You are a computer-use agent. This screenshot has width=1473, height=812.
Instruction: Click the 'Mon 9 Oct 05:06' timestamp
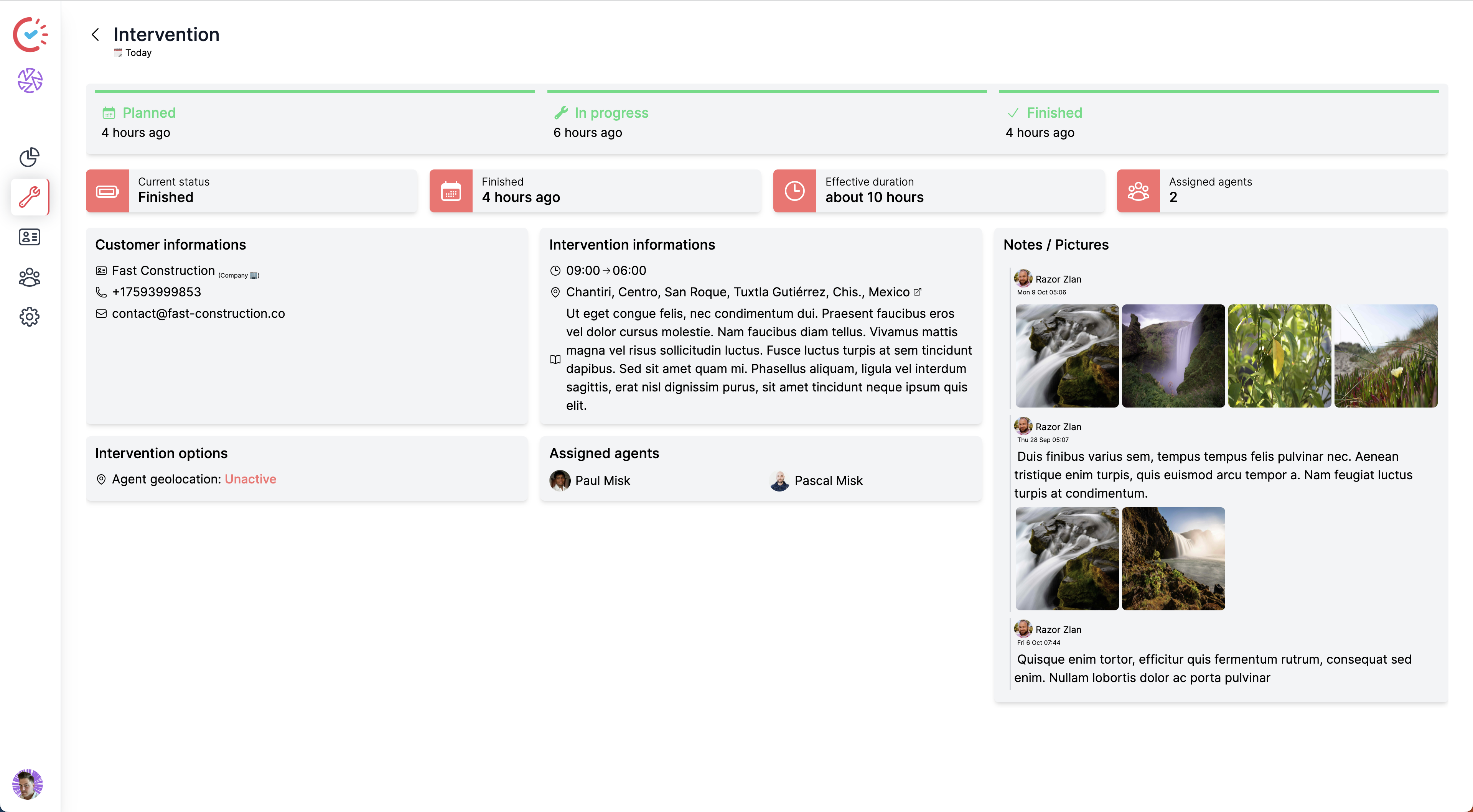[1041, 292]
